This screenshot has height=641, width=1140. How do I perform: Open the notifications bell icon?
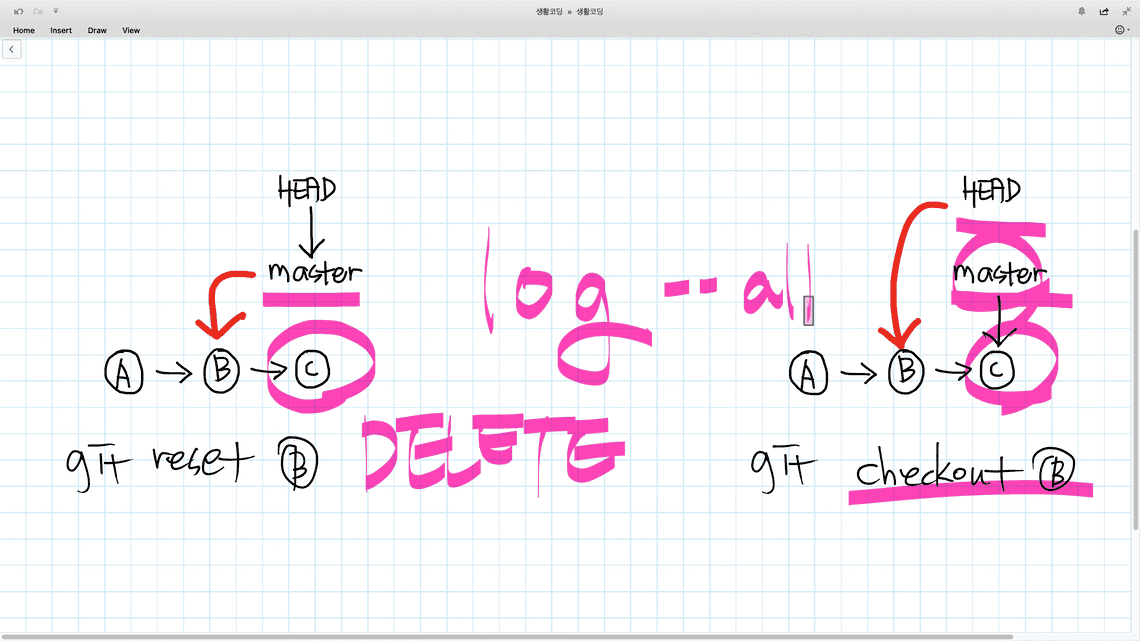[x=1082, y=11]
